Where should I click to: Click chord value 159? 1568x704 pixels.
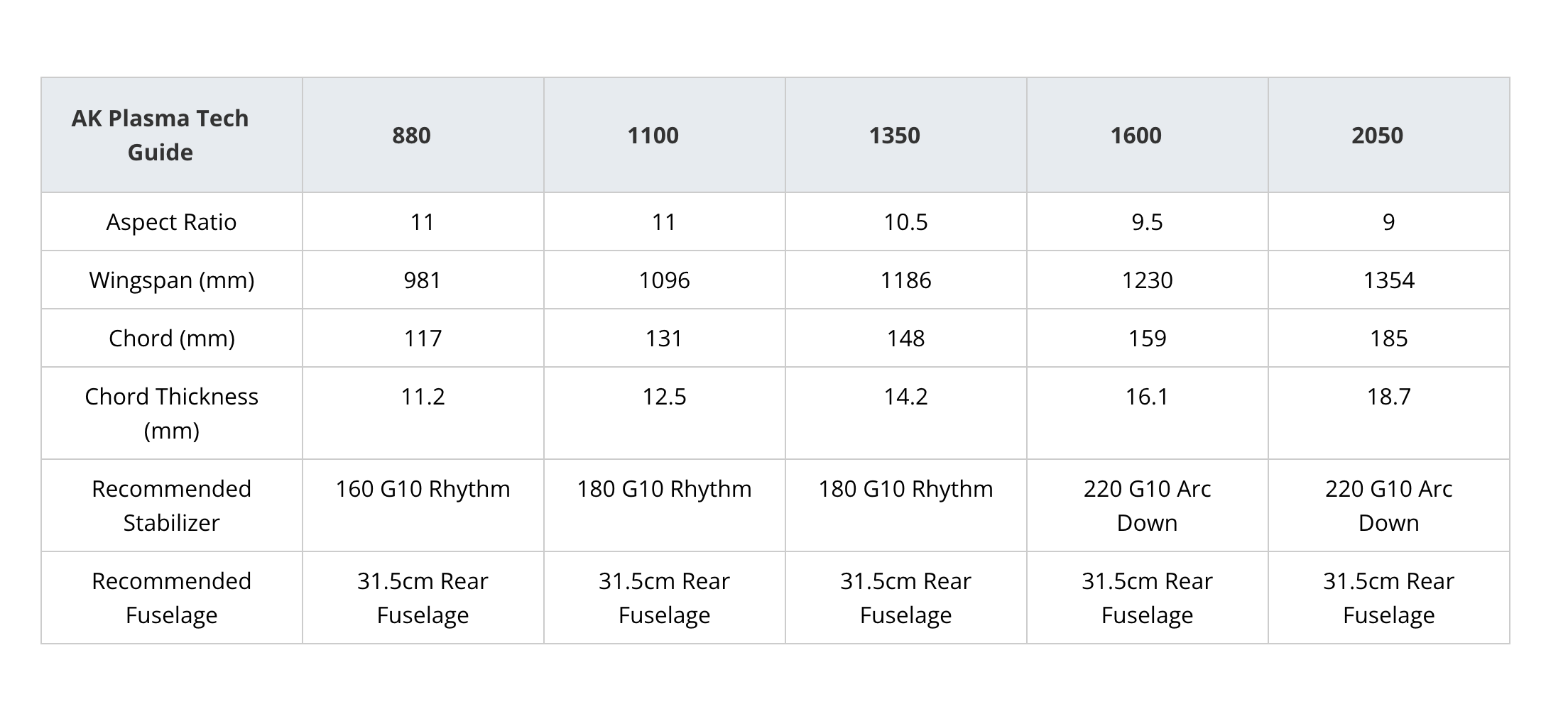(x=1147, y=339)
